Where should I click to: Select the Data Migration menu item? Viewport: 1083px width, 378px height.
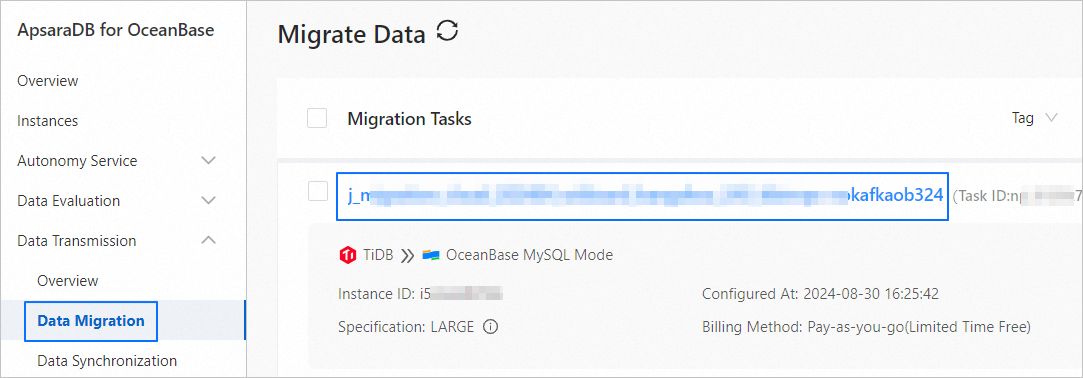point(91,321)
